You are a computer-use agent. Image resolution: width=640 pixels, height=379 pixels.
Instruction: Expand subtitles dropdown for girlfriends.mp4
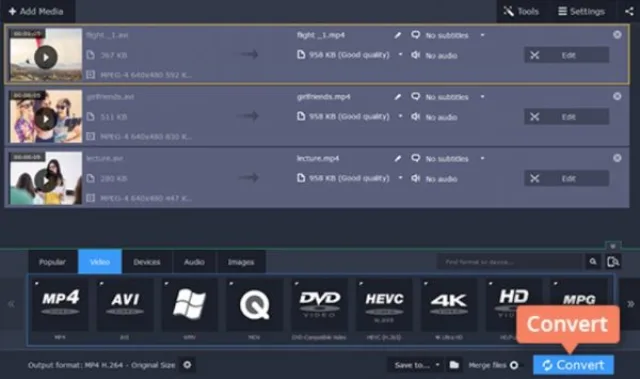[x=482, y=97]
